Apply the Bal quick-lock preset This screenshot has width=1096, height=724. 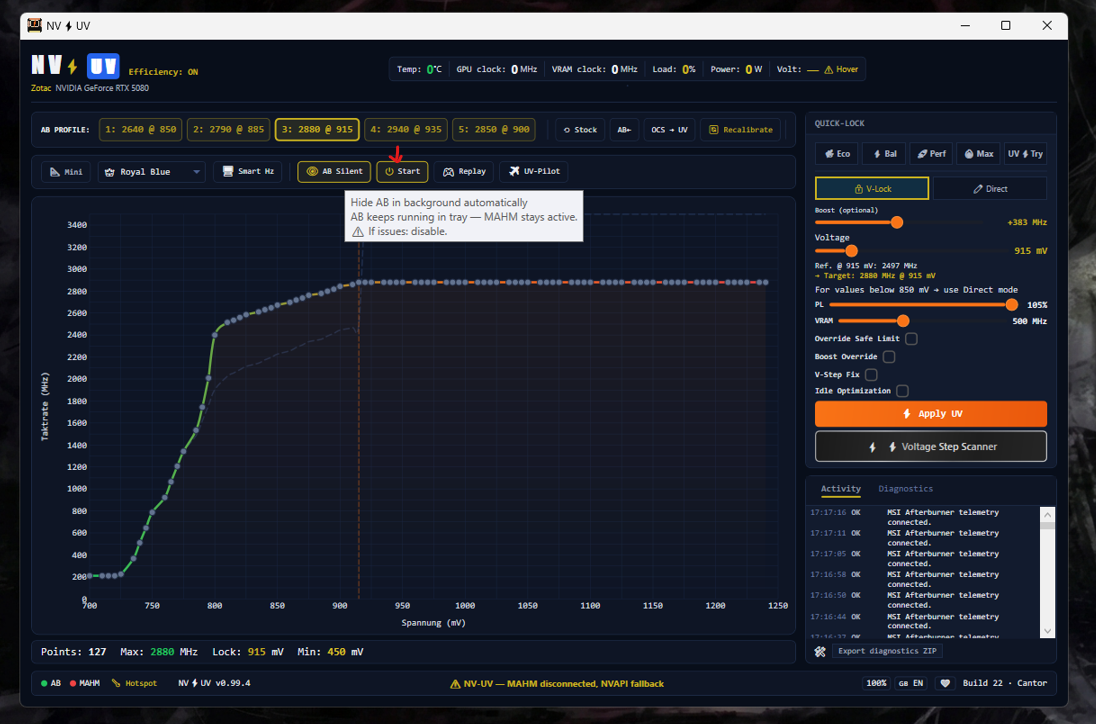point(884,154)
